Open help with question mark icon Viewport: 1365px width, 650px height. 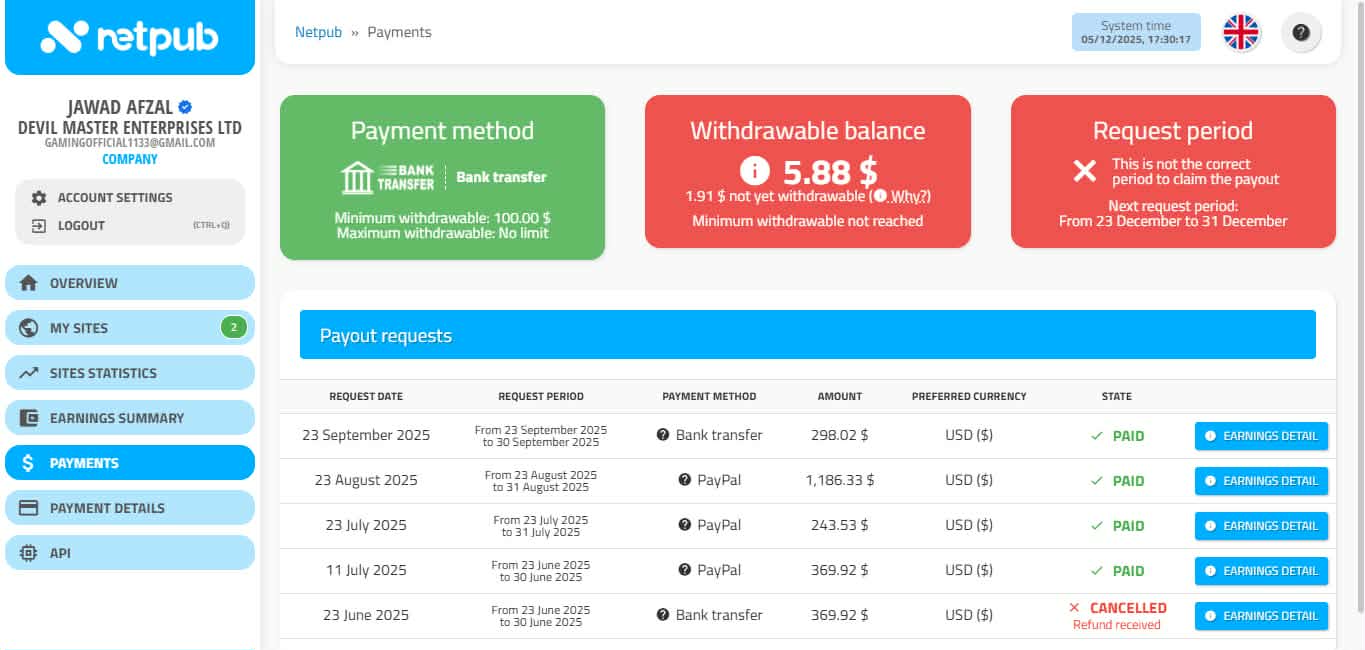(1301, 32)
